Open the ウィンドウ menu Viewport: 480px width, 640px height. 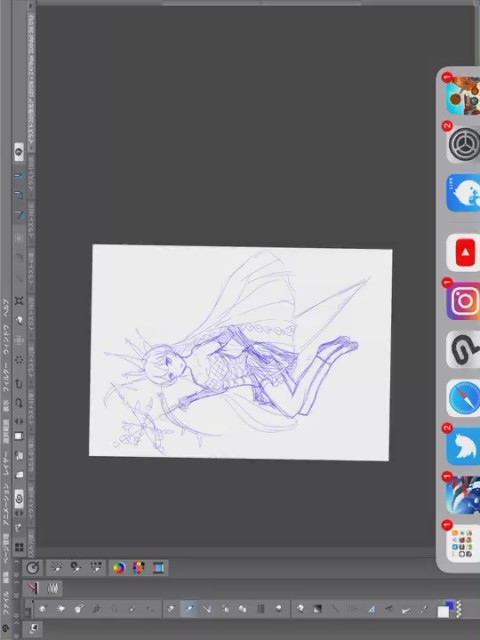coord(6,340)
